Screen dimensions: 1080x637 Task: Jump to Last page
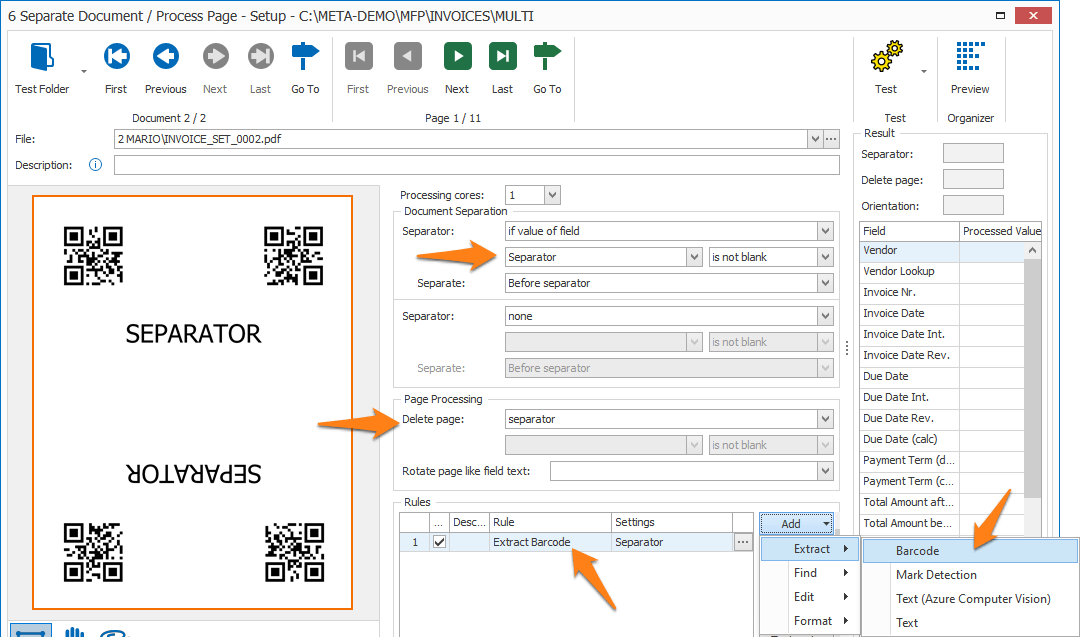pos(502,56)
